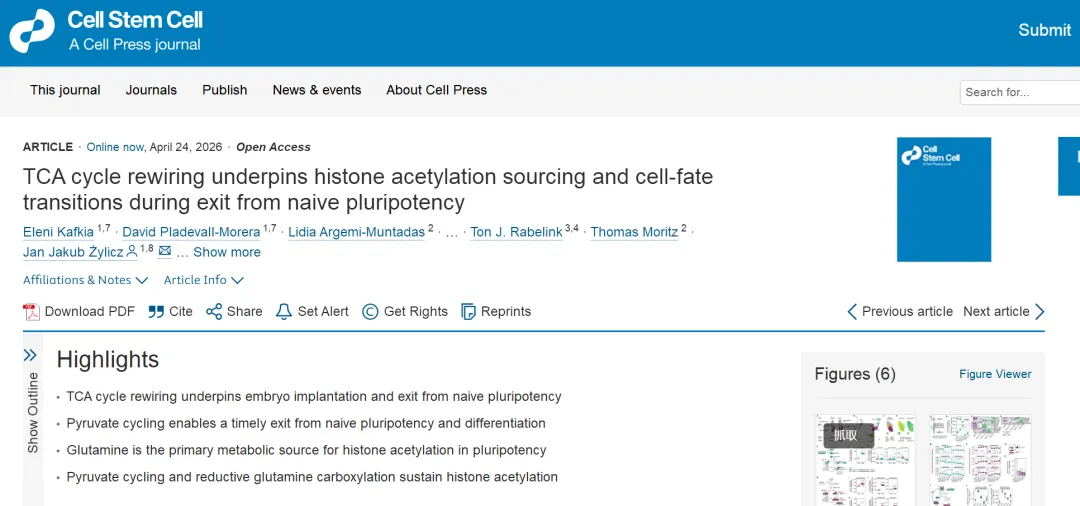Go to the previous article using the left chevron
Image resolution: width=1080 pixels, height=506 pixels.
tap(852, 312)
